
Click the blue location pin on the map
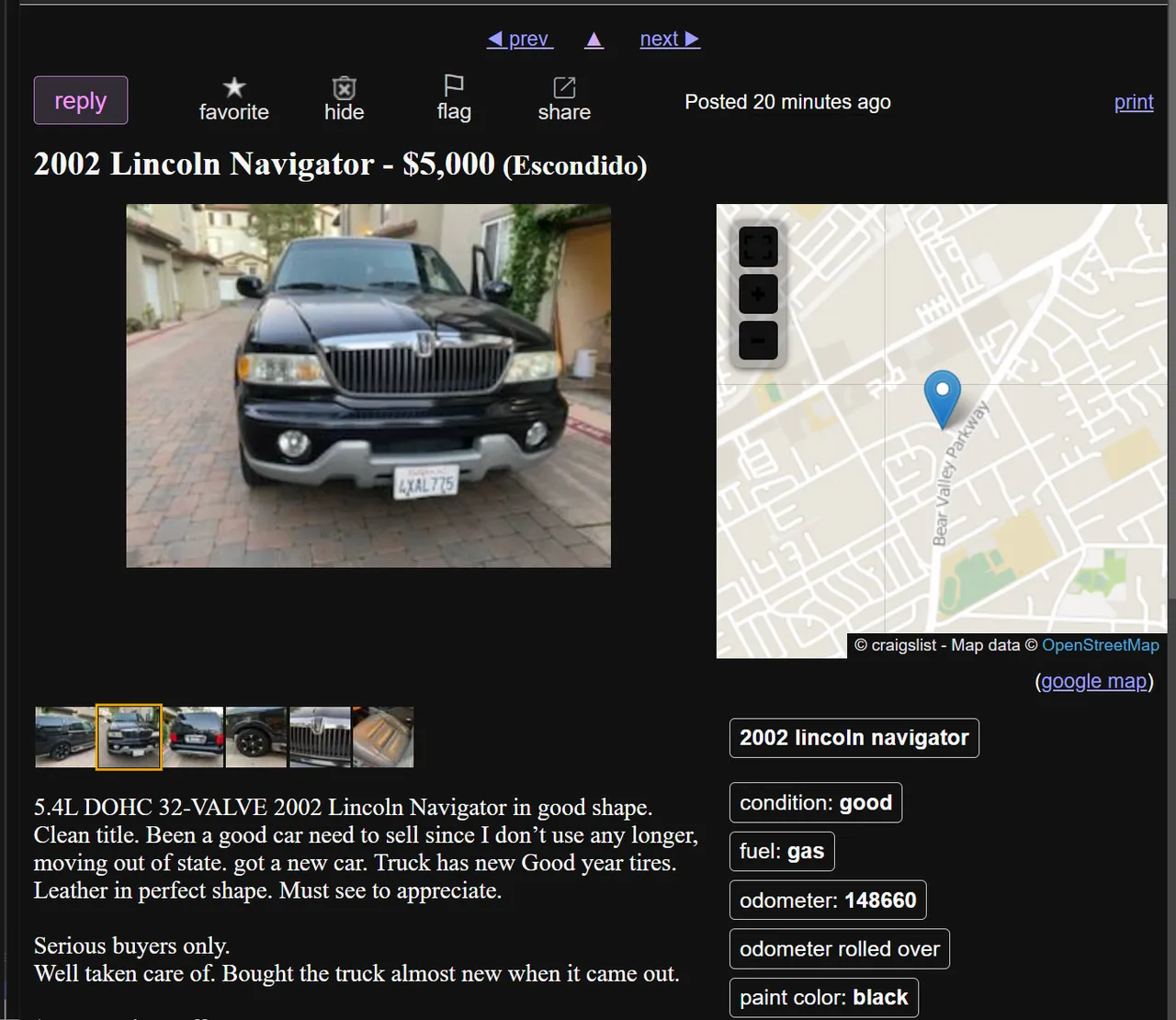pyautogui.click(x=942, y=398)
